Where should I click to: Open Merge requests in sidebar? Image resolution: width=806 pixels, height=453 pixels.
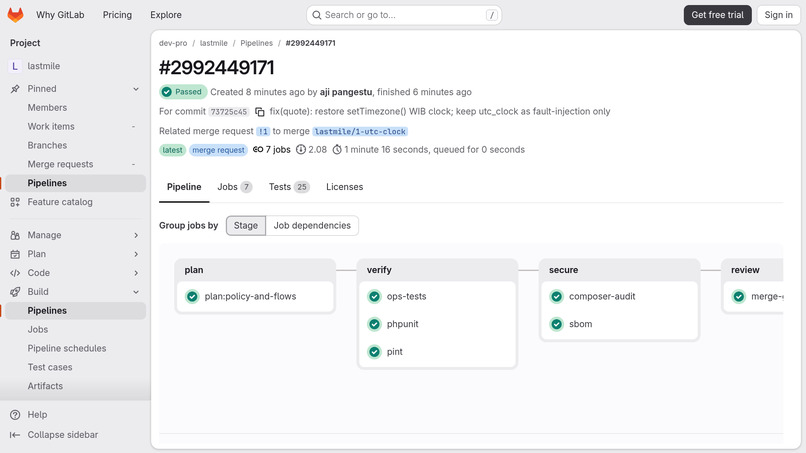(x=76, y=164)
